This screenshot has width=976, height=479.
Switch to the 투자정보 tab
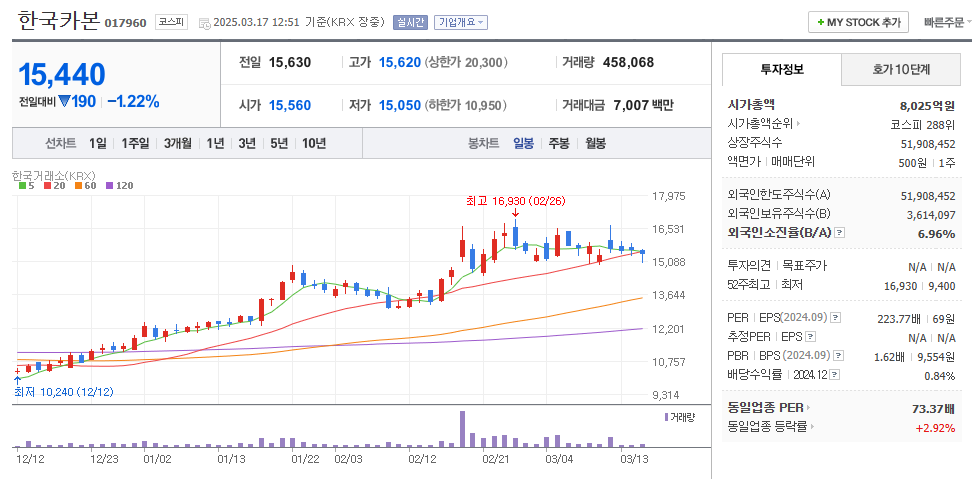click(x=782, y=69)
